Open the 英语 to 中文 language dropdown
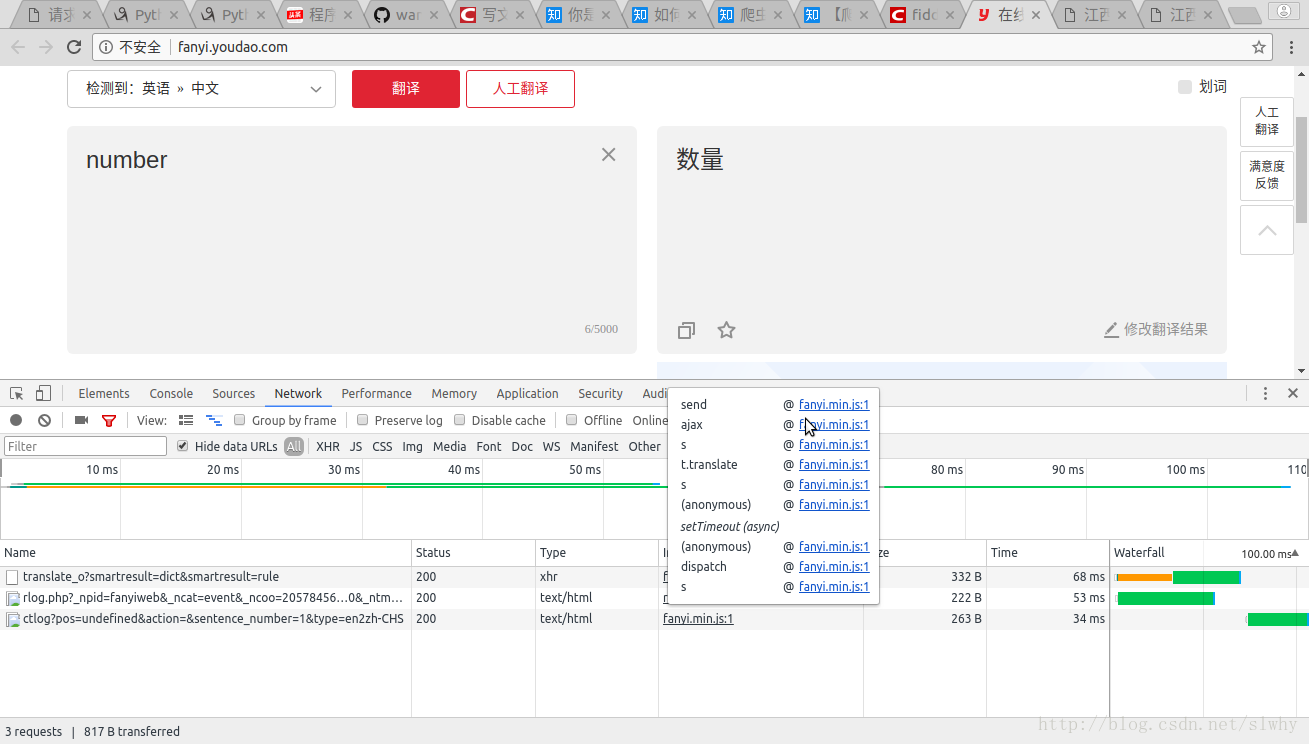This screenshot has height=744, width=1309. (x=200, y=89)
